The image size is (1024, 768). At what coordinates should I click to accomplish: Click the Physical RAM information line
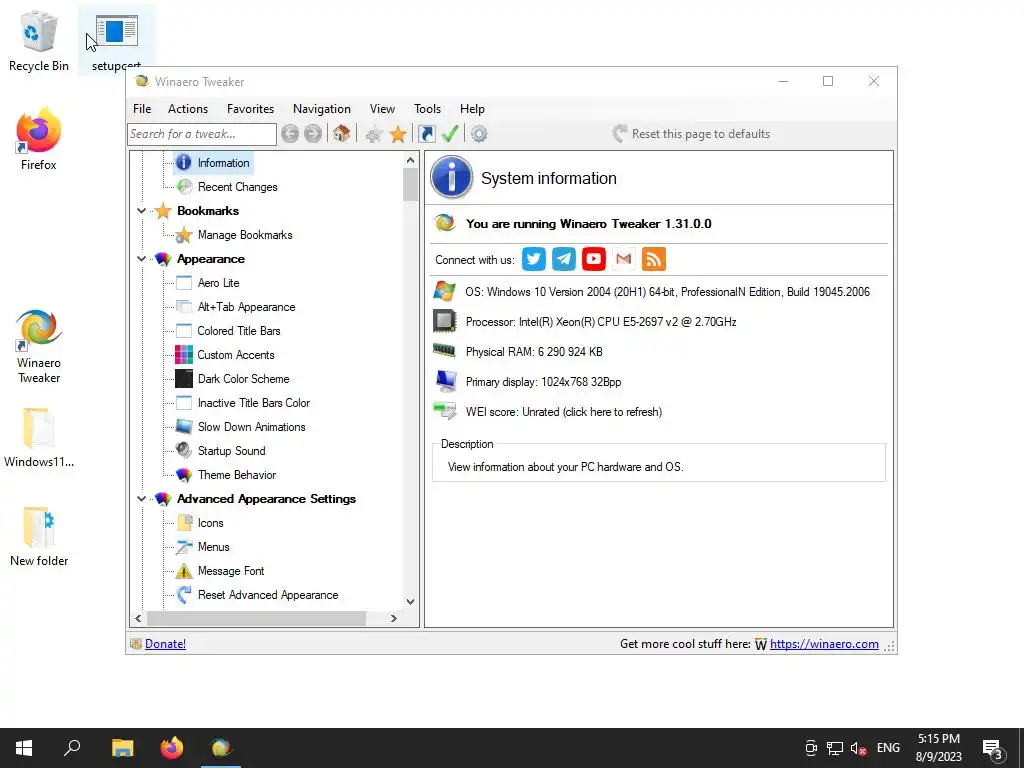coord(534,352)
